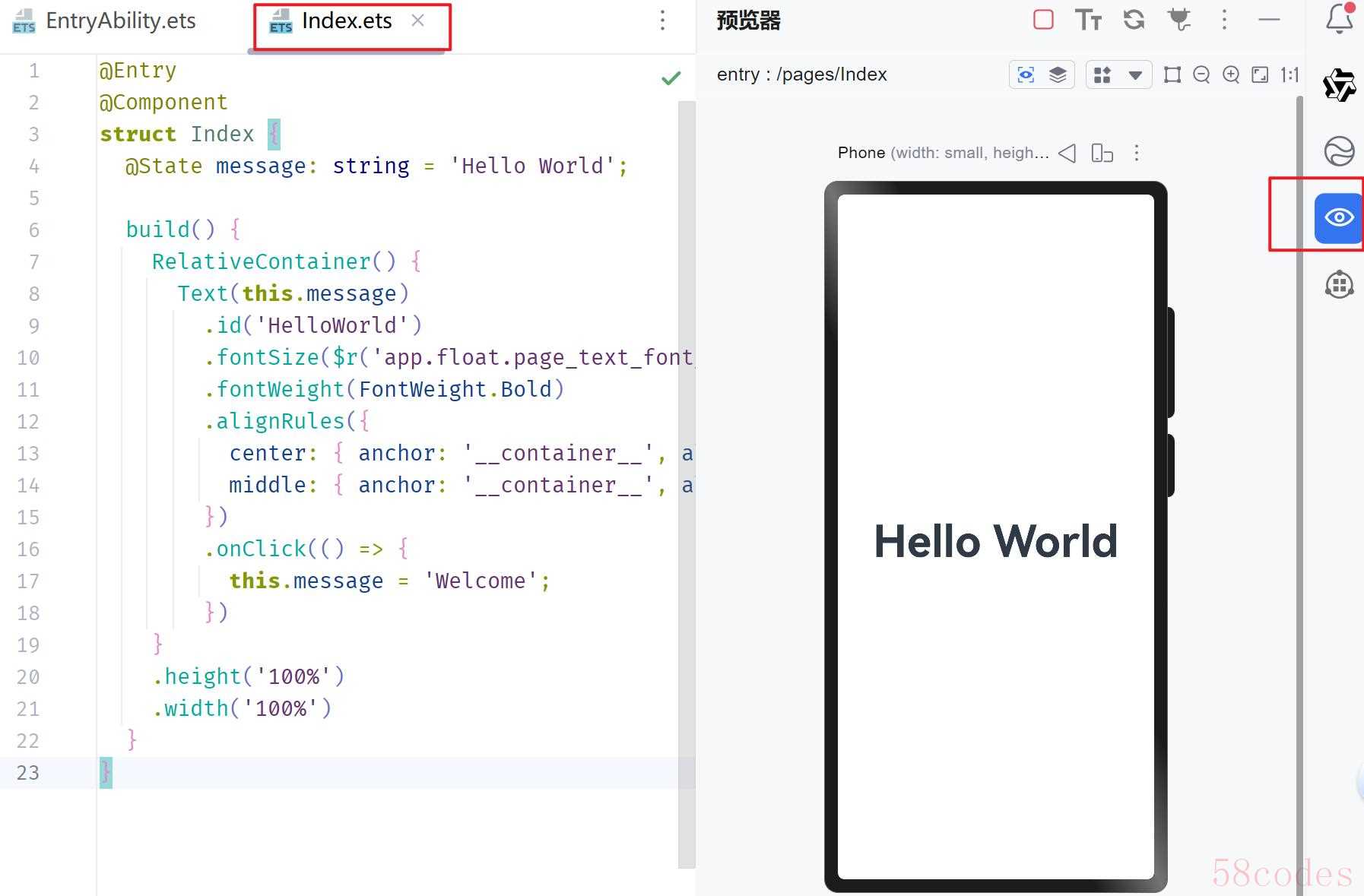Click the plug icon in previewer header
Screen dimensions: 1364x896
pos(1179,20)
